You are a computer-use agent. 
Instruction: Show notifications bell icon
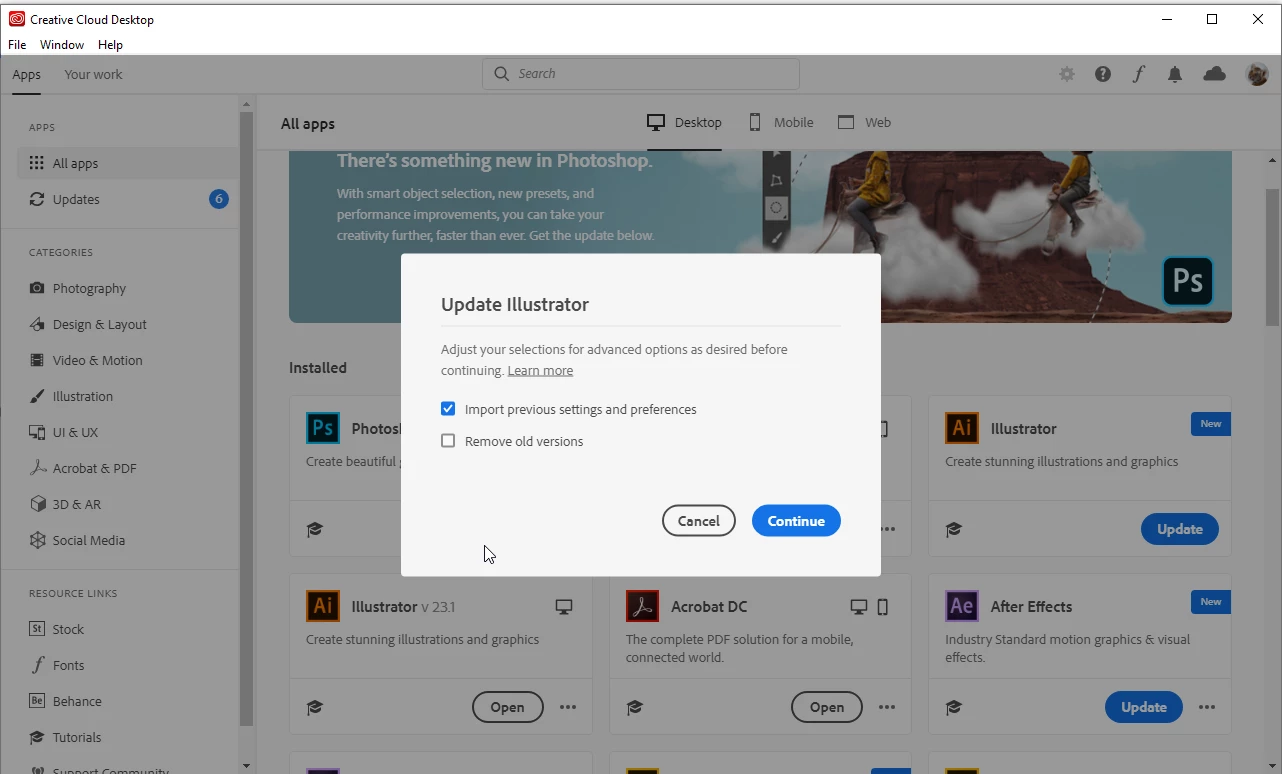1175,74
